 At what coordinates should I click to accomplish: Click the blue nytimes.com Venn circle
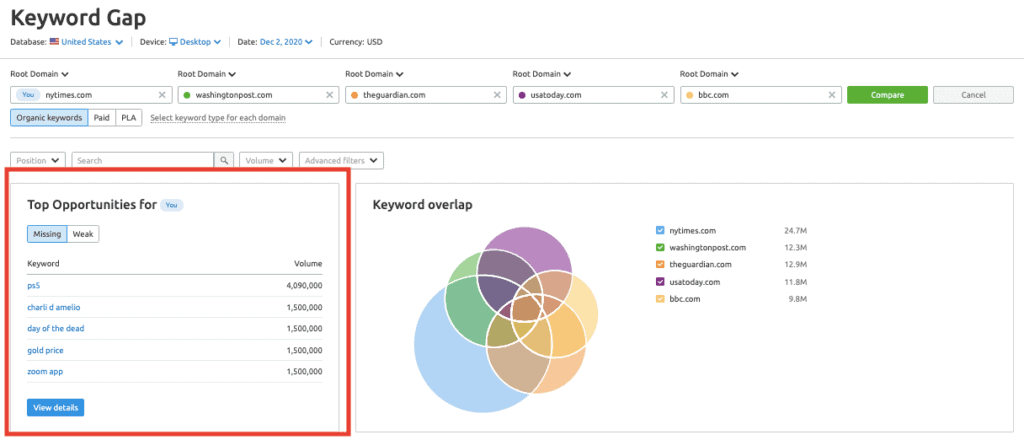(451, 372)
